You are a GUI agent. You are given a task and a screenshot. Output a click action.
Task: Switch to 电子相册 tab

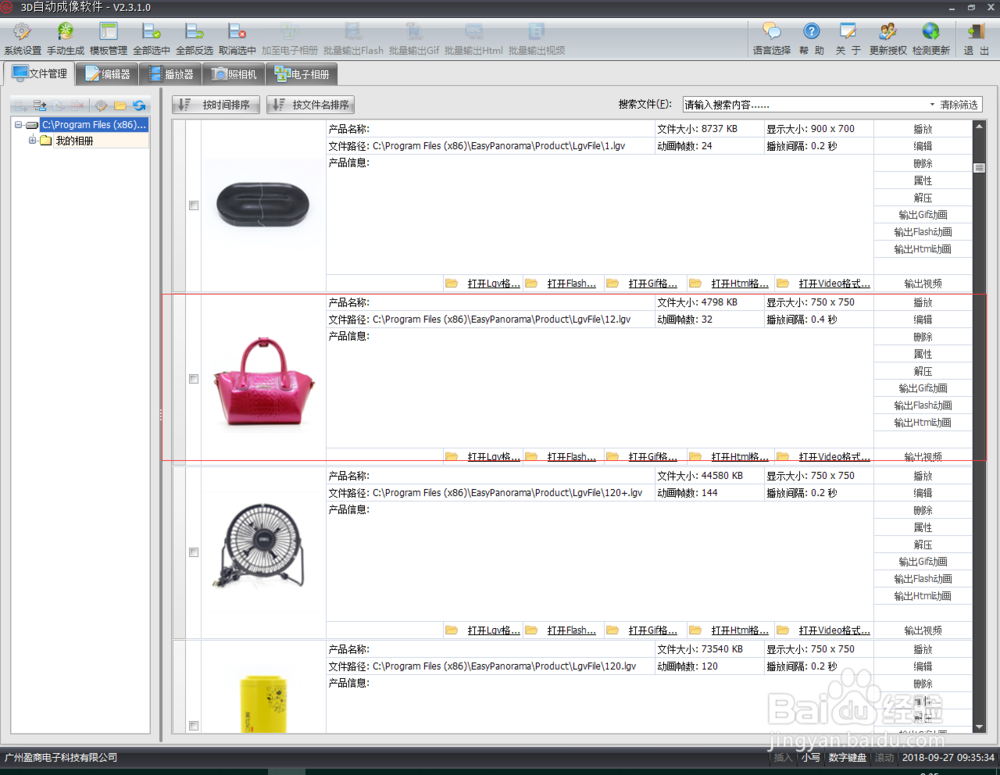point(302,75)
